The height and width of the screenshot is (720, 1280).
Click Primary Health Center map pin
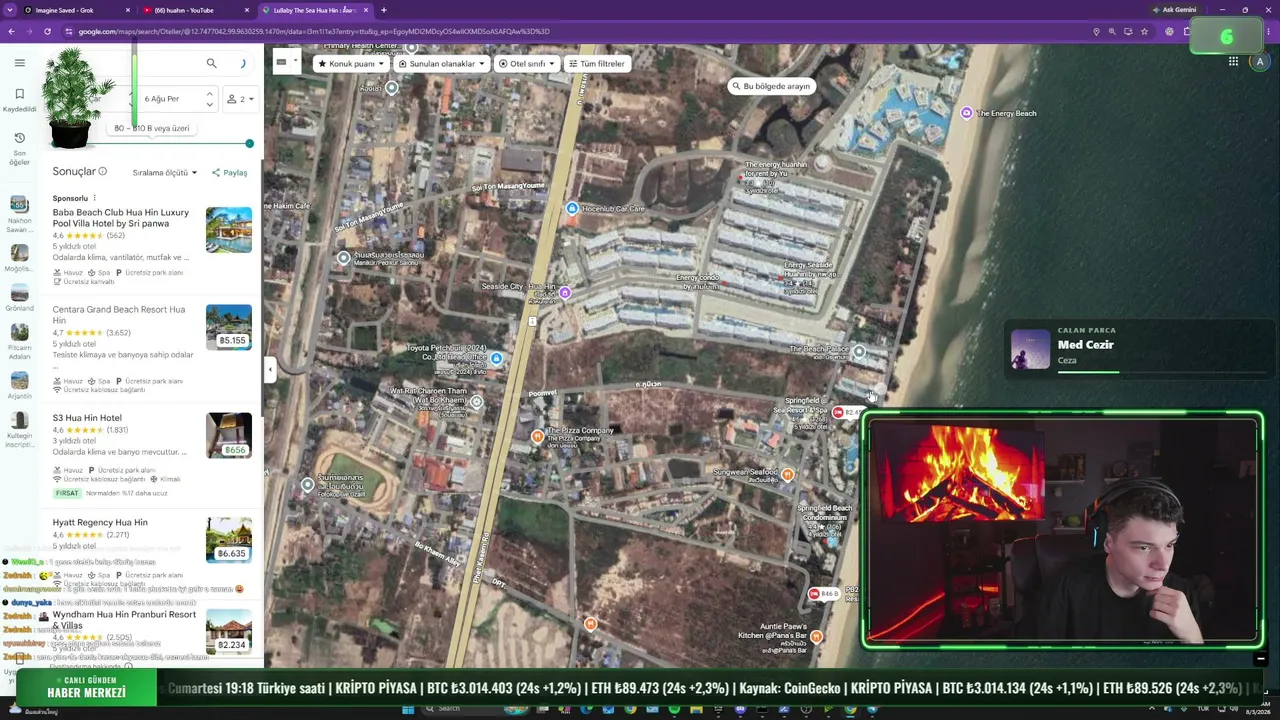click(x=411, y=48)
